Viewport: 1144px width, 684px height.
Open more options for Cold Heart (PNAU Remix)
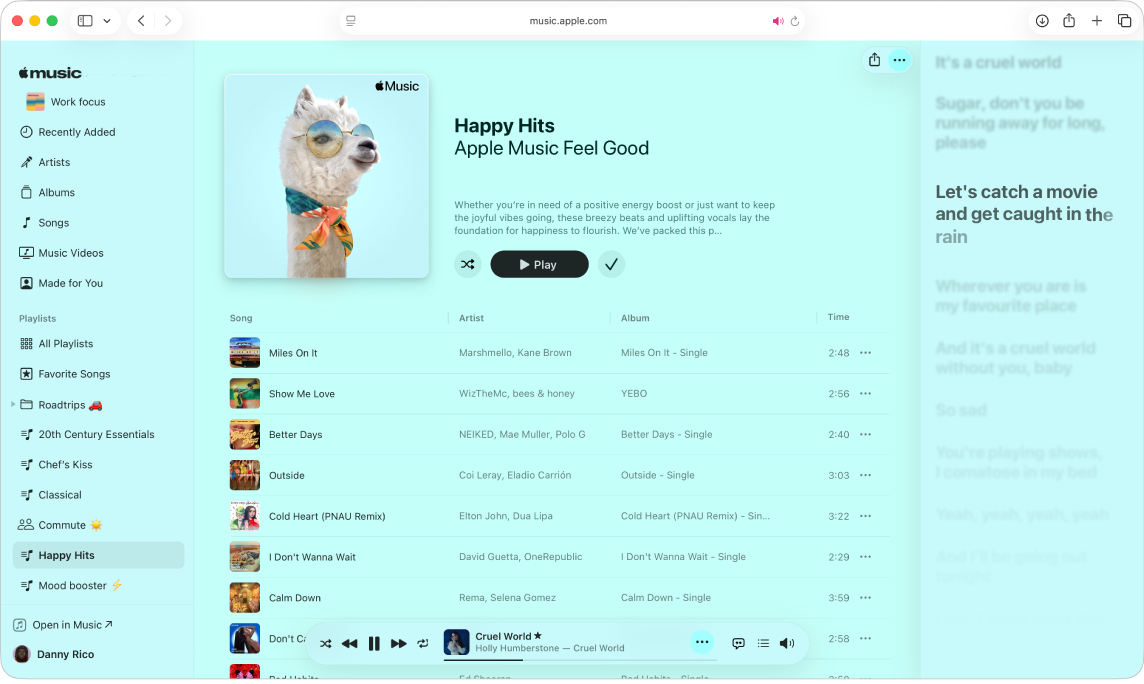tap(865, 516)
